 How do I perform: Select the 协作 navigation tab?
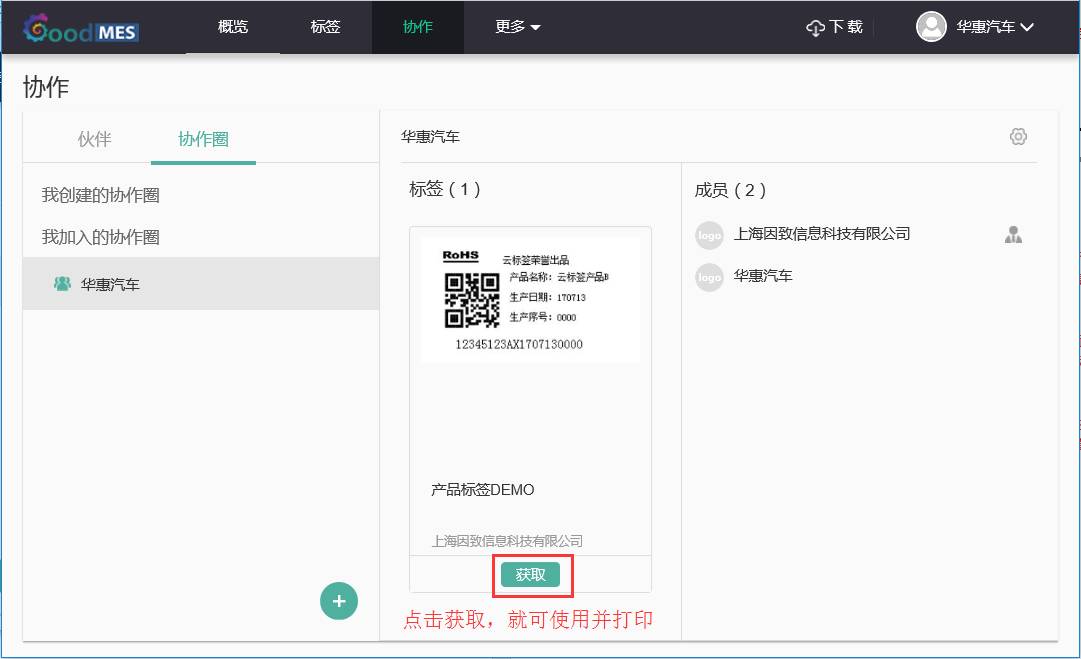[418, 27]
